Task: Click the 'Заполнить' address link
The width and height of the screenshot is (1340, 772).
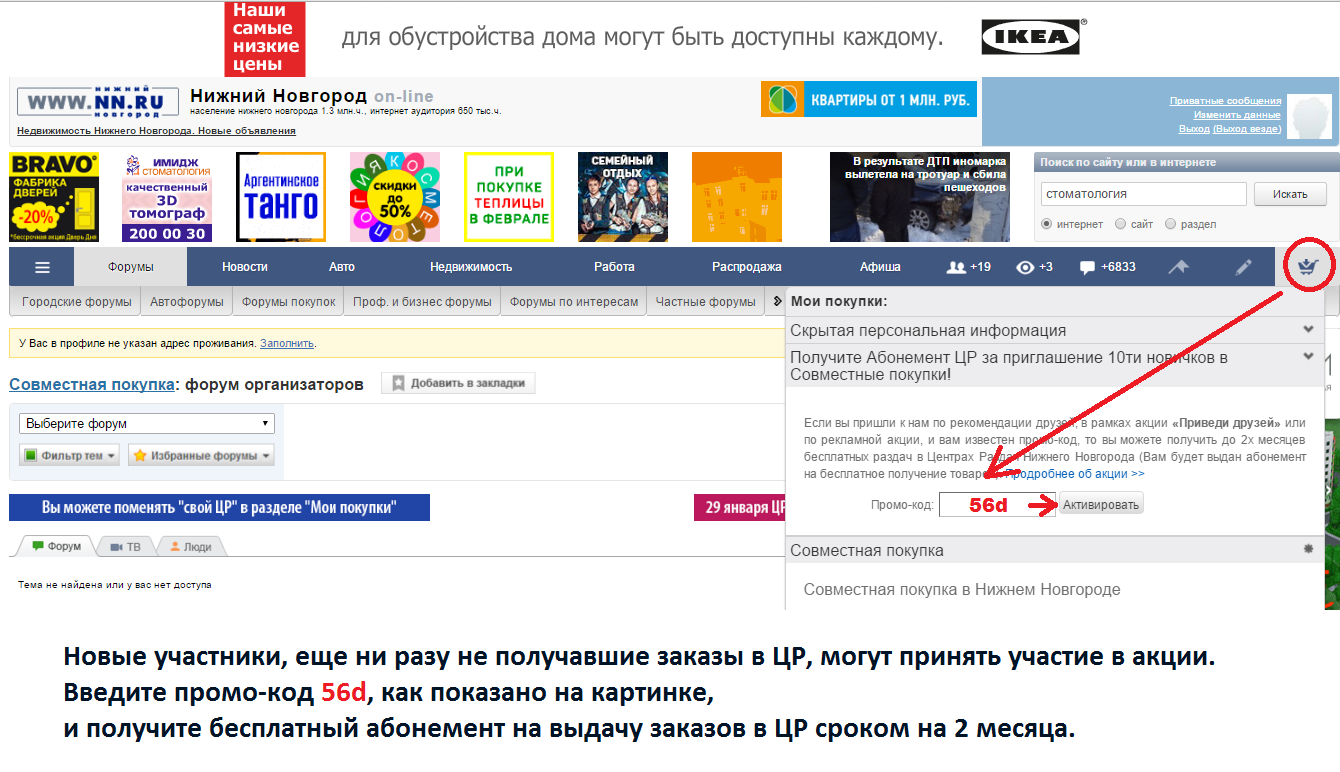Action: point(287,343)
